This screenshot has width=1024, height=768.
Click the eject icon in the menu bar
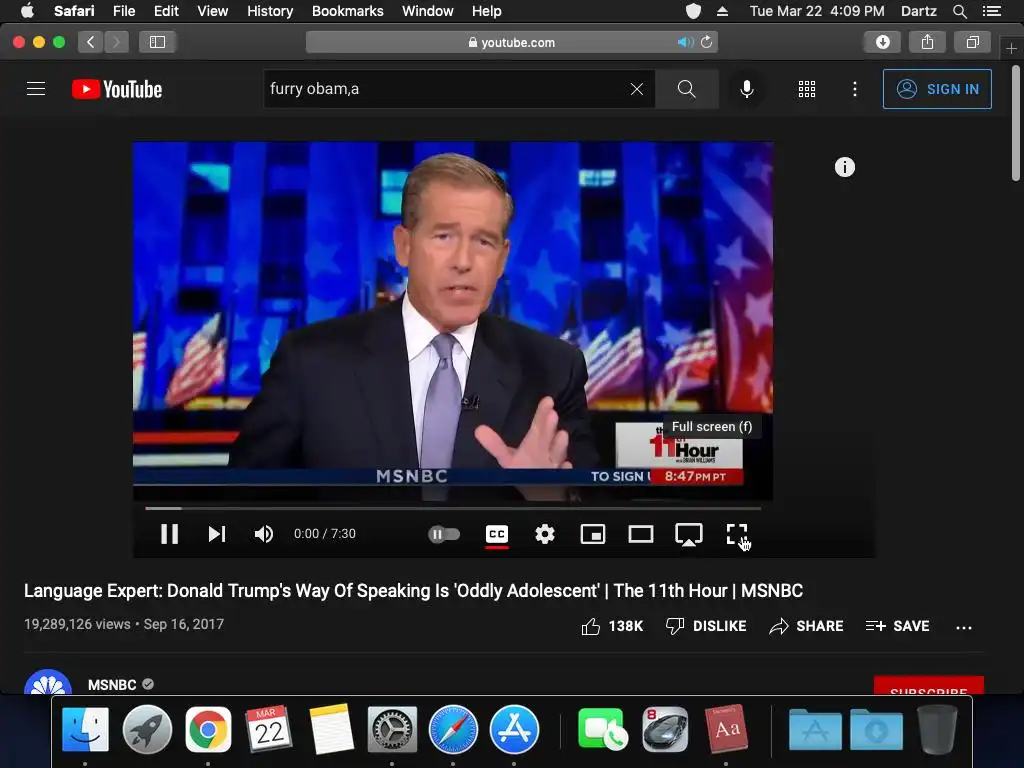coord(722,11)
